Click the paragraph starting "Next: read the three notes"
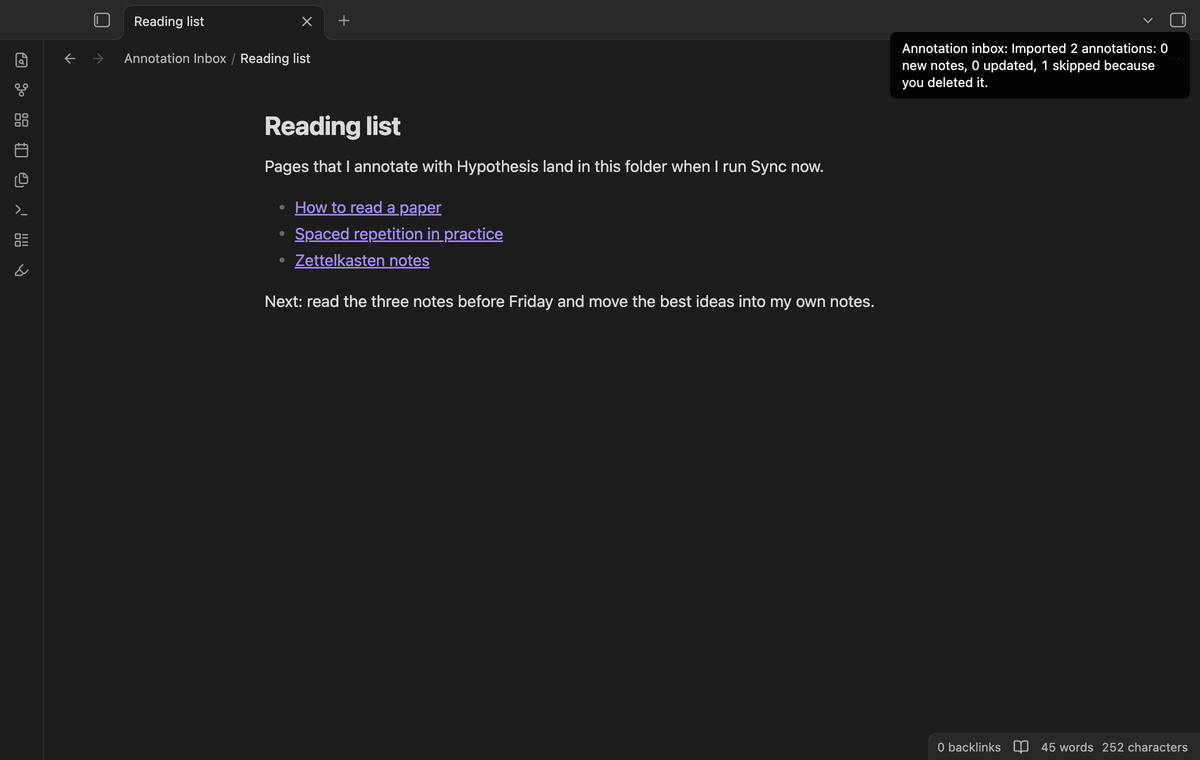1200x760 pixels. click(569, 301)
